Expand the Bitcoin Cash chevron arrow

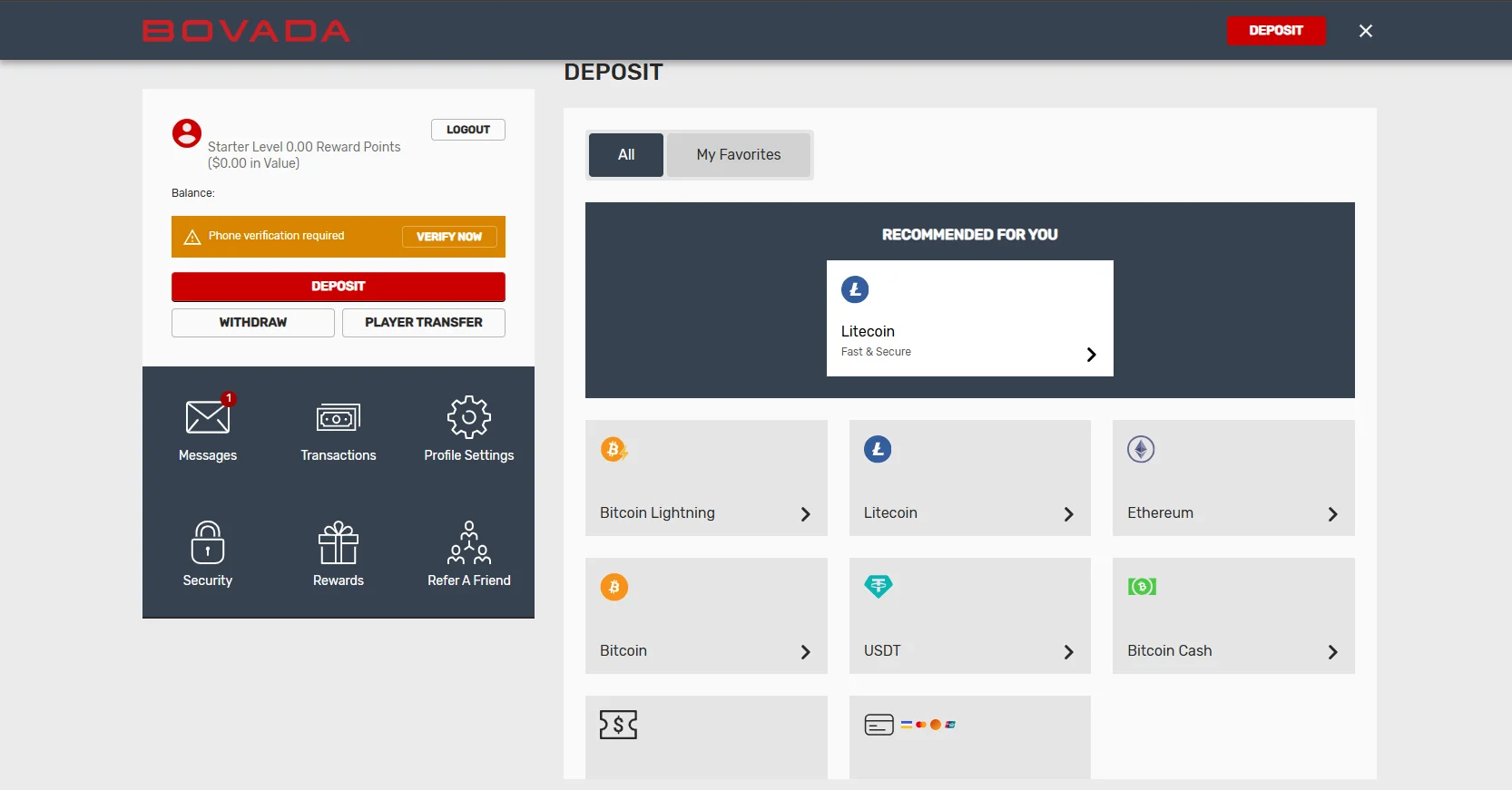[x=1332, y=652]
